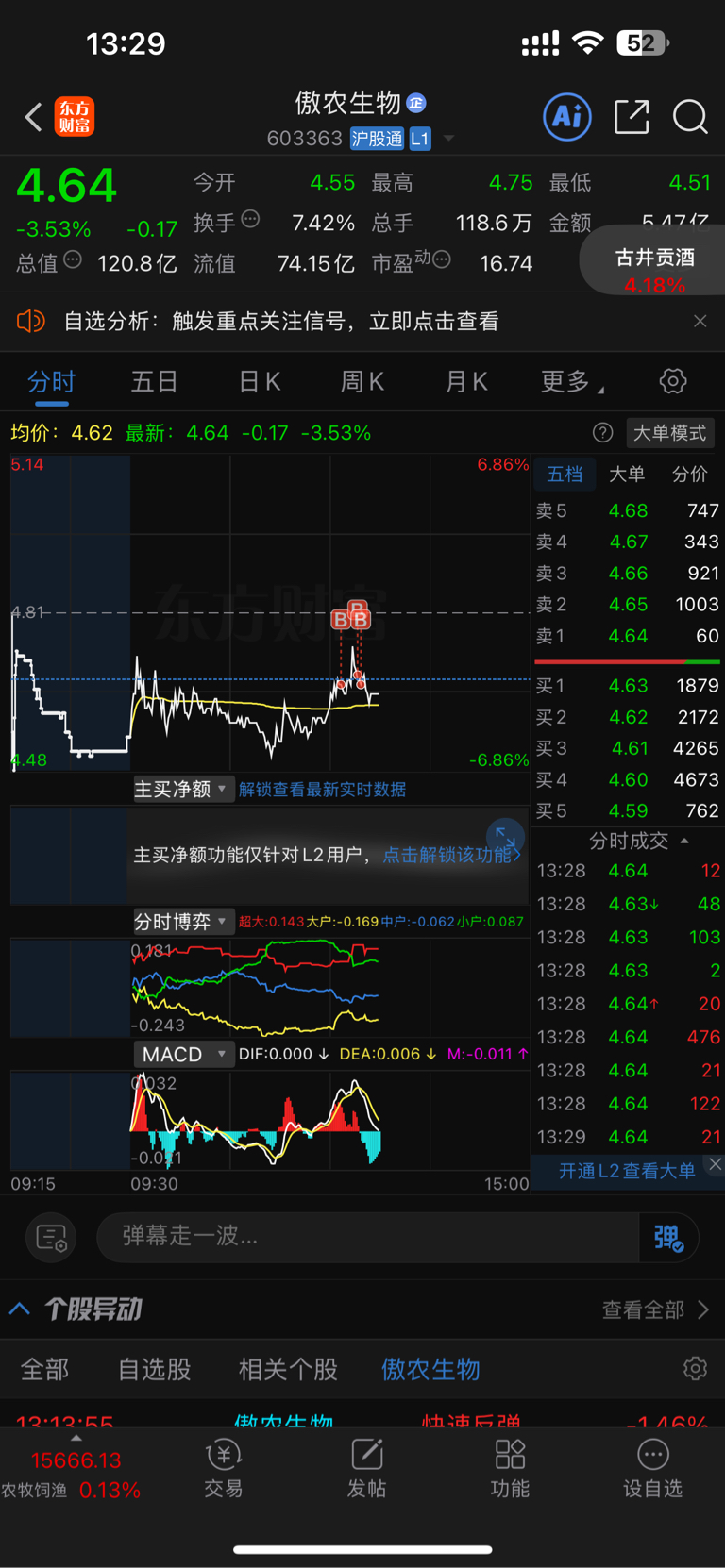Open the 古井贡酒 floating stock card
This screenshot has height=1568, width=725.
pyautogui.click(x=653, y=262)
